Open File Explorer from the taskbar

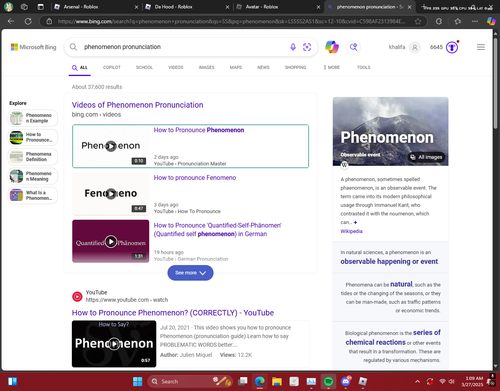[x=277, y=381]
